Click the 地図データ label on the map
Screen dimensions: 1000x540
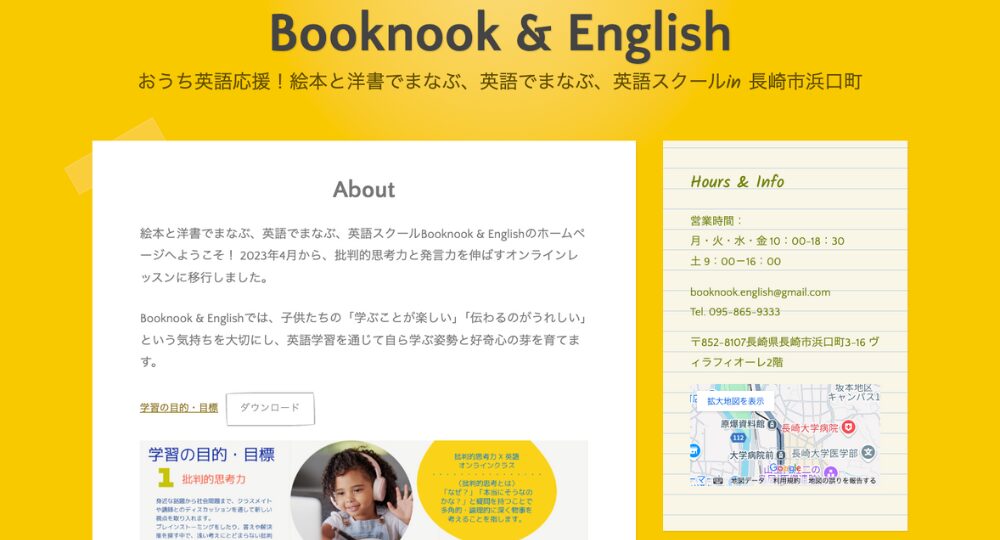[x=747, y=481]
